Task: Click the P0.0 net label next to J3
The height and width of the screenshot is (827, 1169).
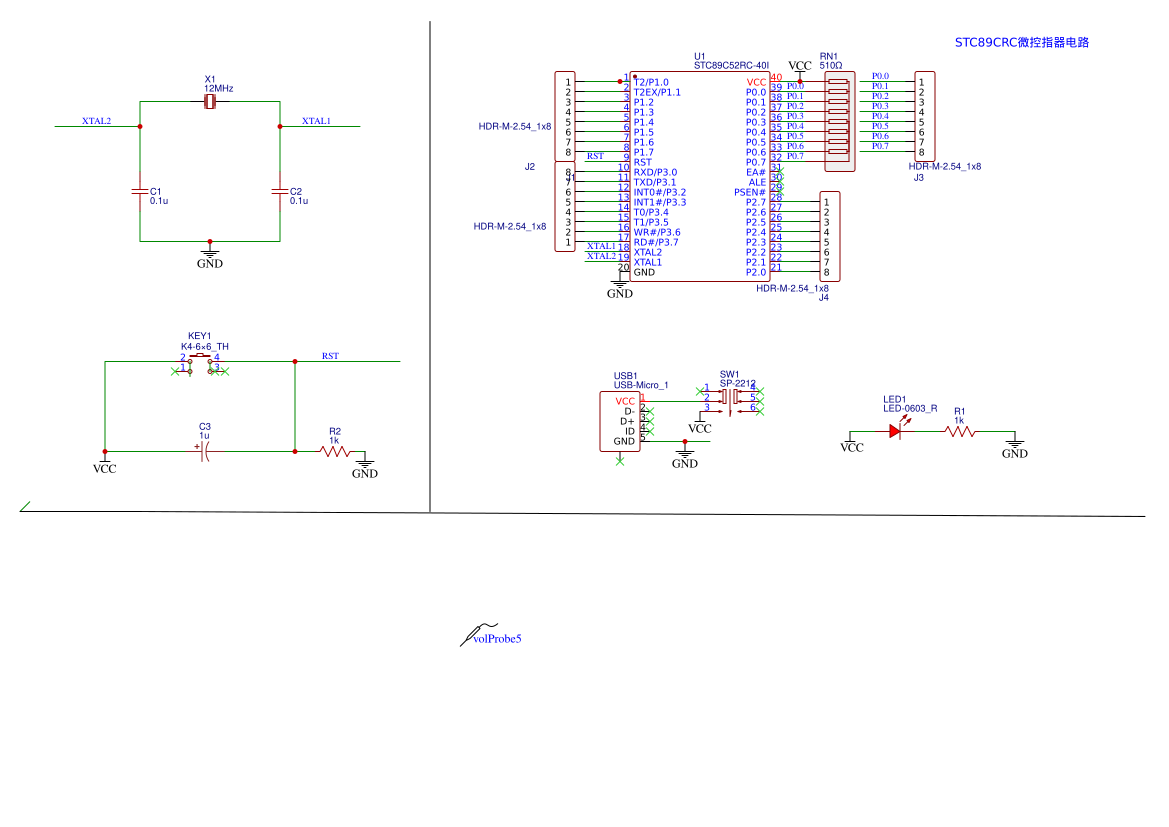Action: point(880,76)
